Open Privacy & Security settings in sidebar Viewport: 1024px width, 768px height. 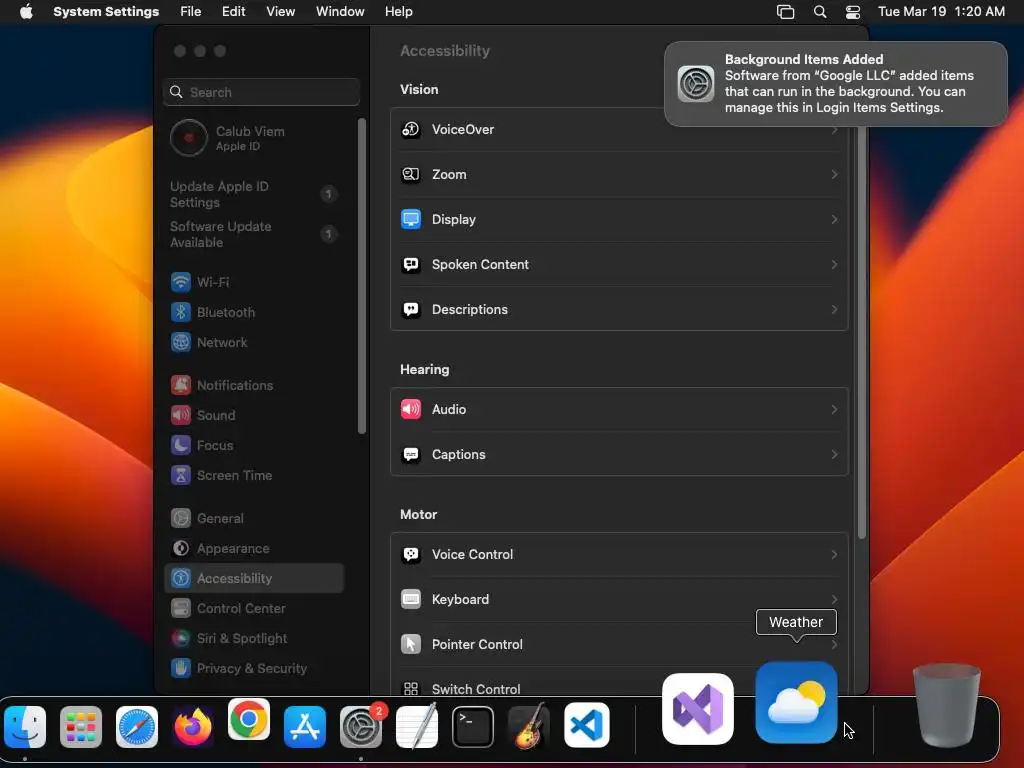(253, 669)
